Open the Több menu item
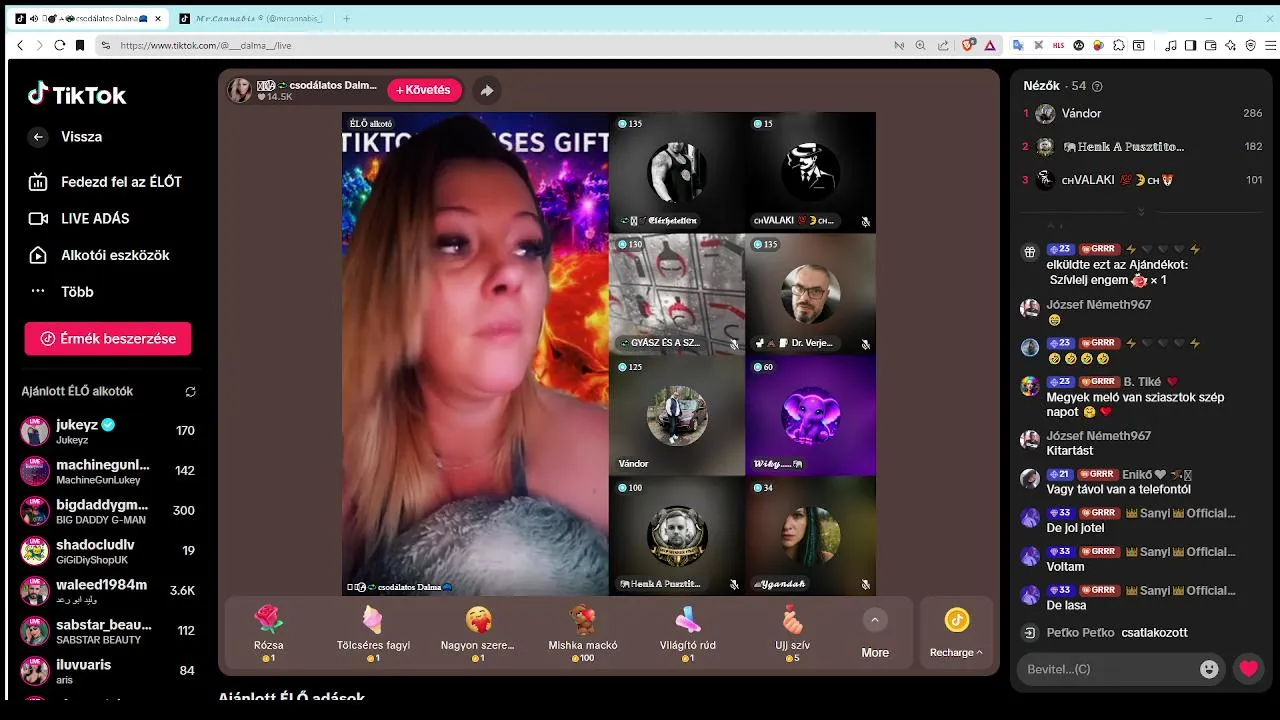The width and height of the screenshot is (1280, 720). (x=62, y=292)
